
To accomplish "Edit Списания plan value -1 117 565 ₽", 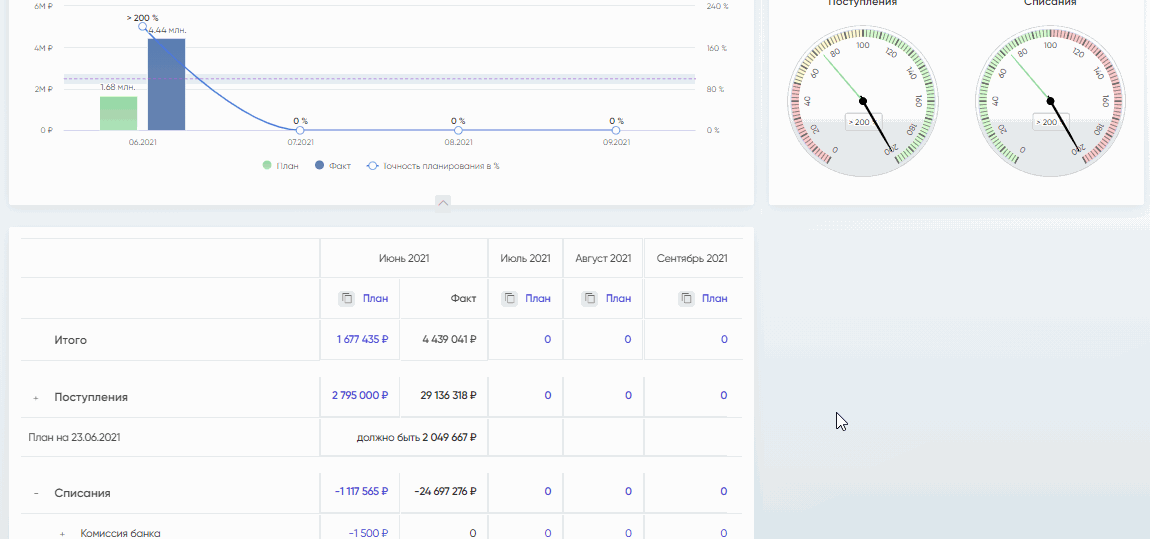I will point(362,491).
